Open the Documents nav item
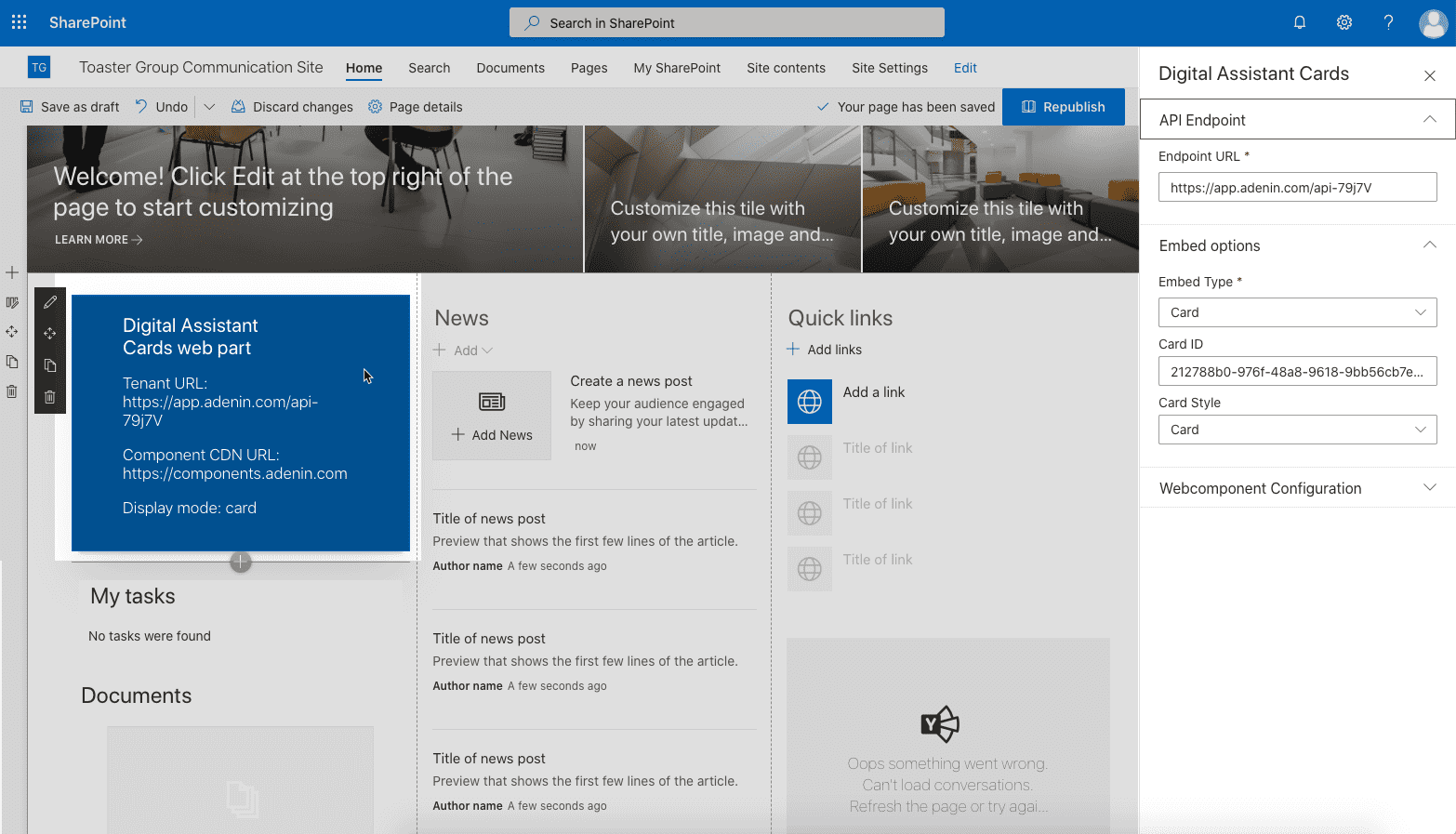The height and width of the screenshot is (834, 1456). [510, 68]
